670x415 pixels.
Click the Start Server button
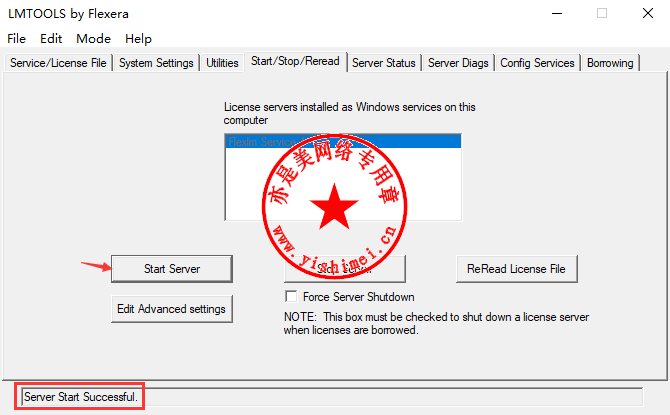tap(172, 269)
